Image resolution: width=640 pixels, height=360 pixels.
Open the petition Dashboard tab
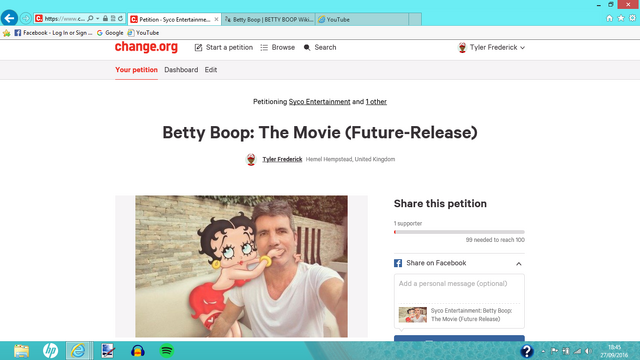tap(181, 70)
